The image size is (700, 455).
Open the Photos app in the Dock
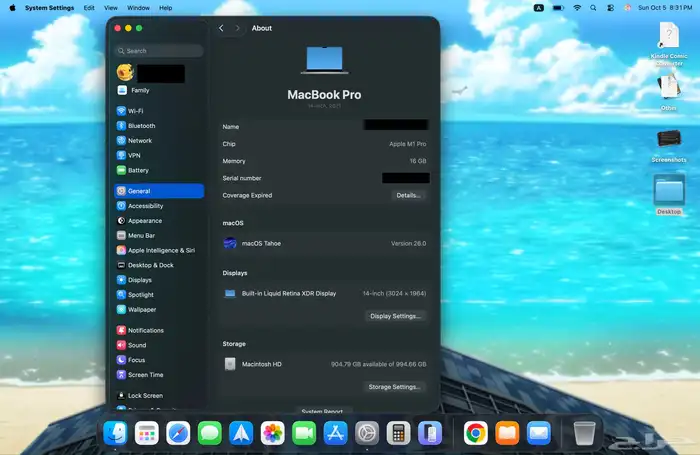pyautogui.click(x=272, y=433)
